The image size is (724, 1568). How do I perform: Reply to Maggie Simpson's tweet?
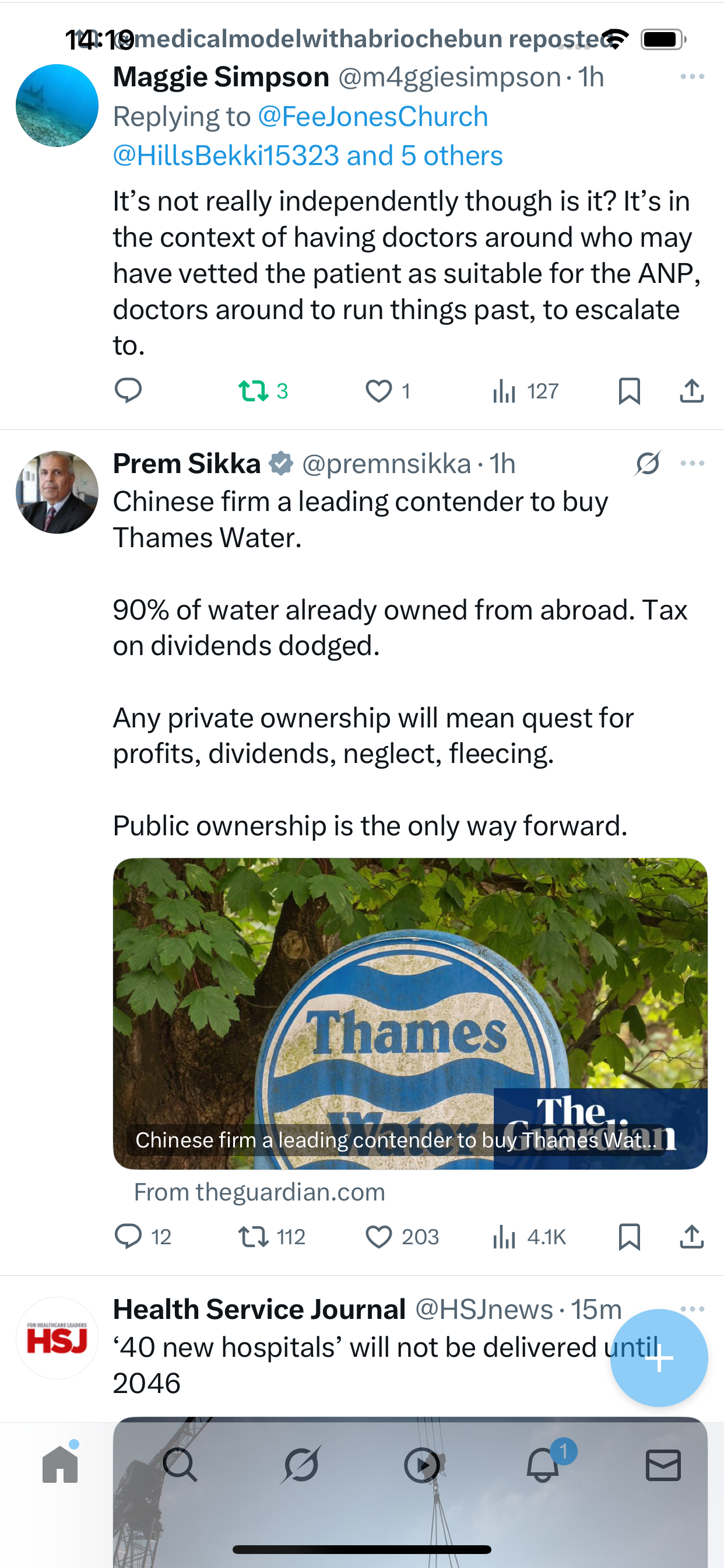(128, 390)
